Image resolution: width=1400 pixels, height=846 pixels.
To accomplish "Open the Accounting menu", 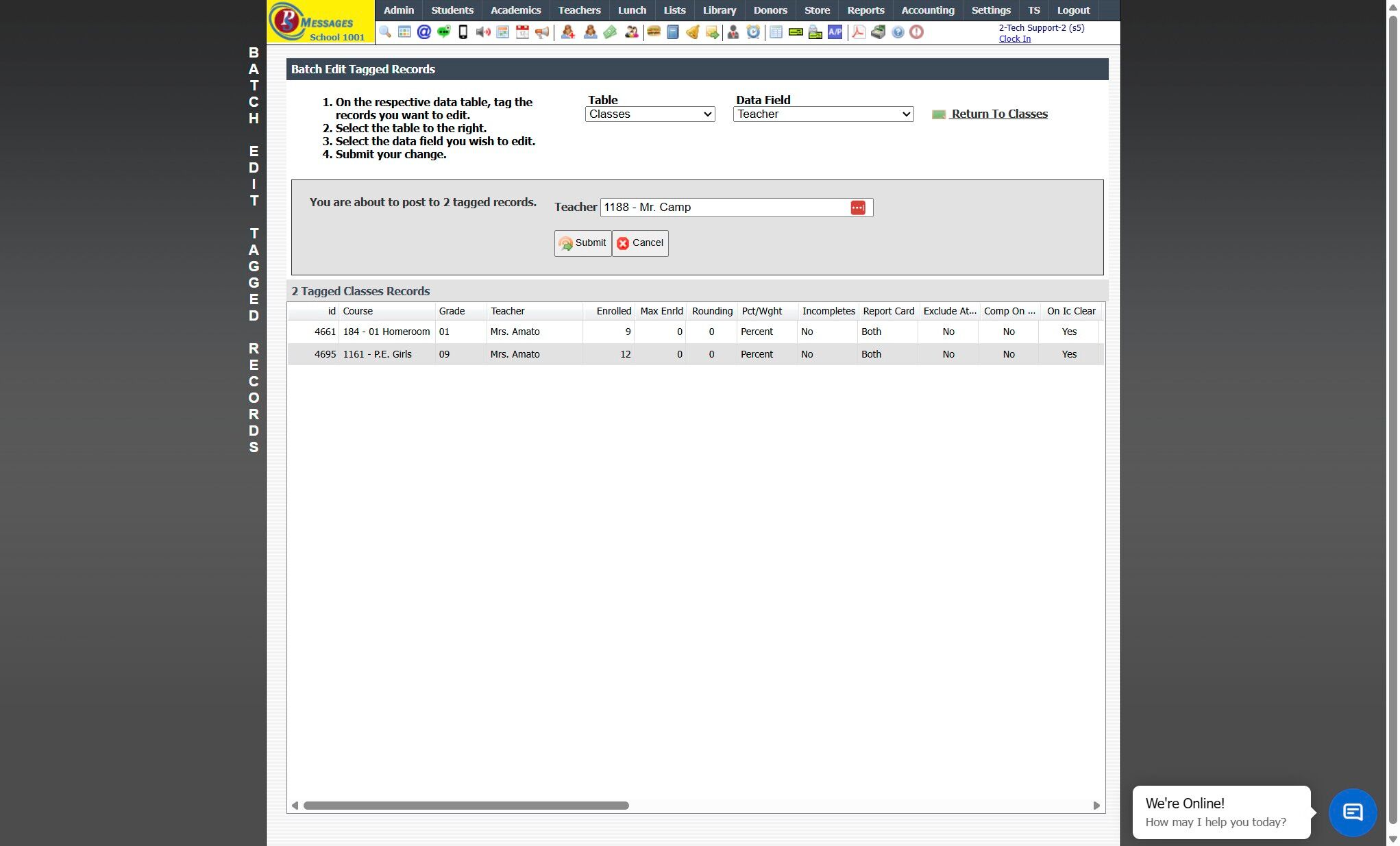I will tap(928, 10).
